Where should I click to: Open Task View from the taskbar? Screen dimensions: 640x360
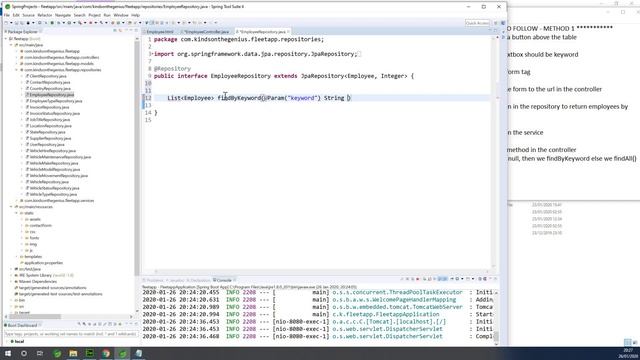point(40,353)
